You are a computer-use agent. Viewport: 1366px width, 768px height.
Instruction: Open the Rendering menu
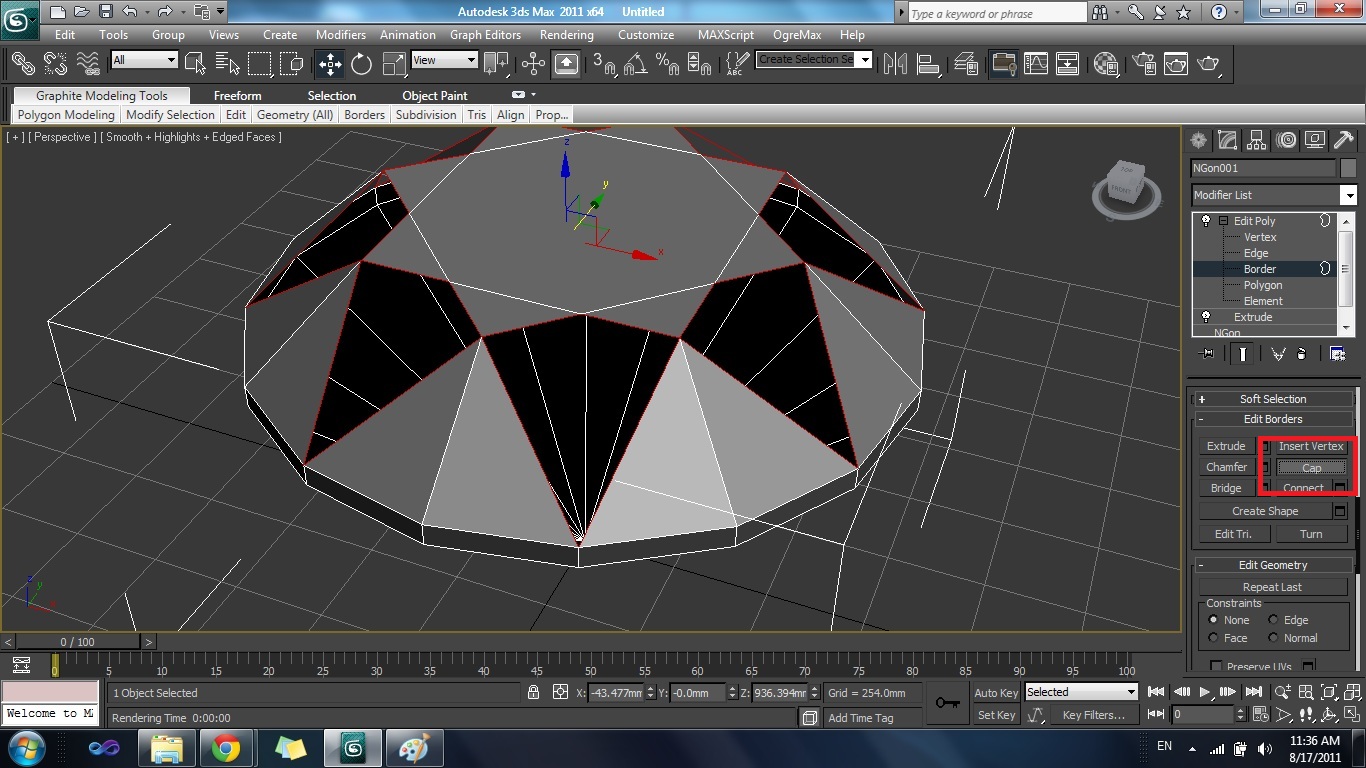[566, 34]
